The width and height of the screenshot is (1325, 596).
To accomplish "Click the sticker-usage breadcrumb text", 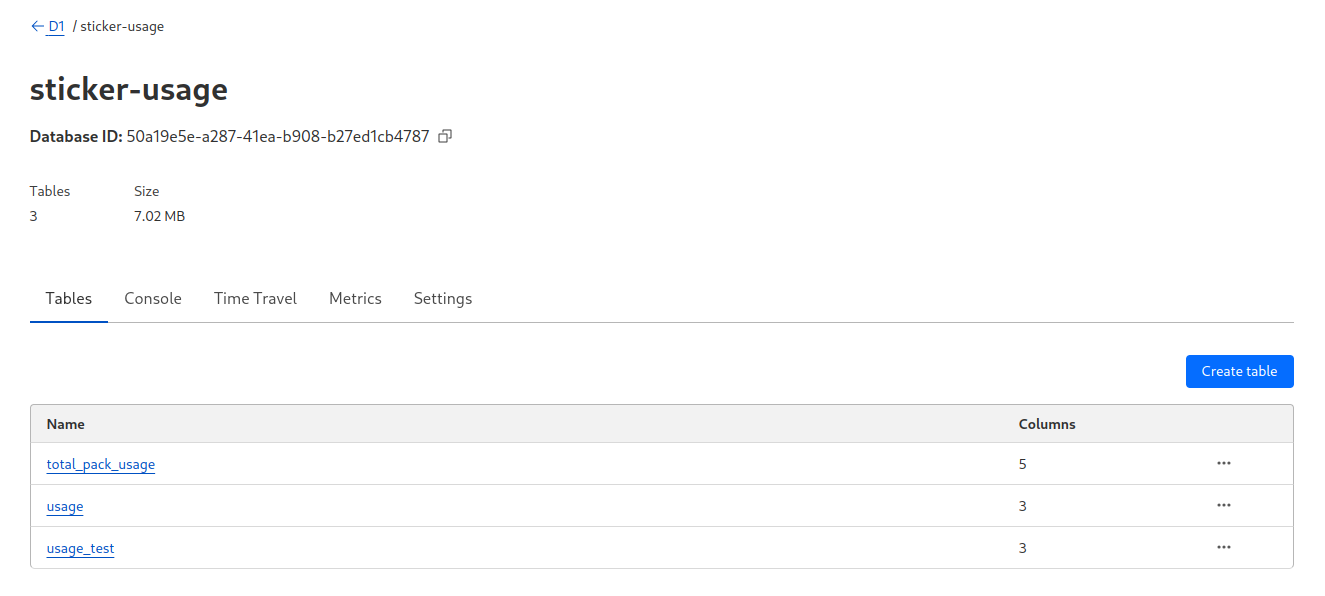I will 122,27.
